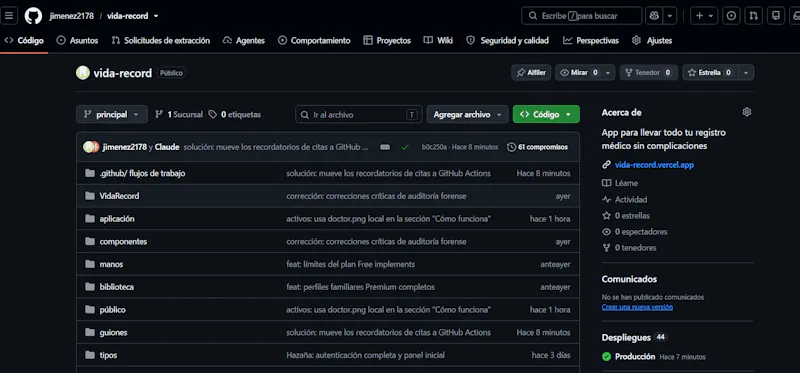Viewport: 800px width, 373px height.
Task: Open the manos folder
Action: [x=111, y=264]
